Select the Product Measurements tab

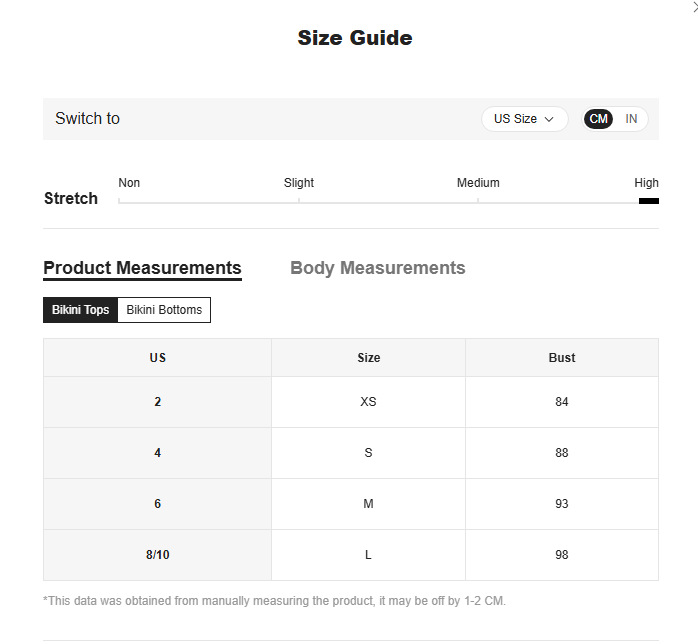click(142, 268)
